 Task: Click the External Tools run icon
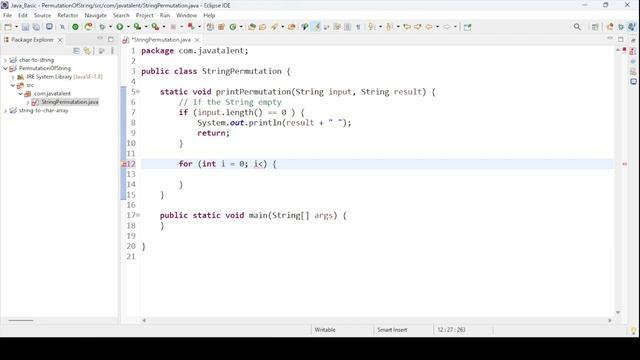(155, 27)
